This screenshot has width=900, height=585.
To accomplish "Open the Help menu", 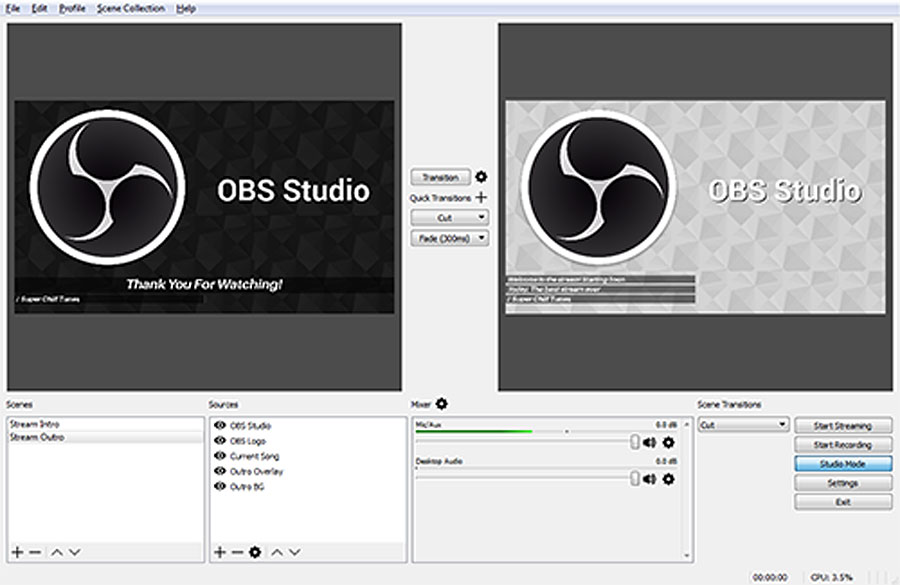I will click(x=186, y=9).
